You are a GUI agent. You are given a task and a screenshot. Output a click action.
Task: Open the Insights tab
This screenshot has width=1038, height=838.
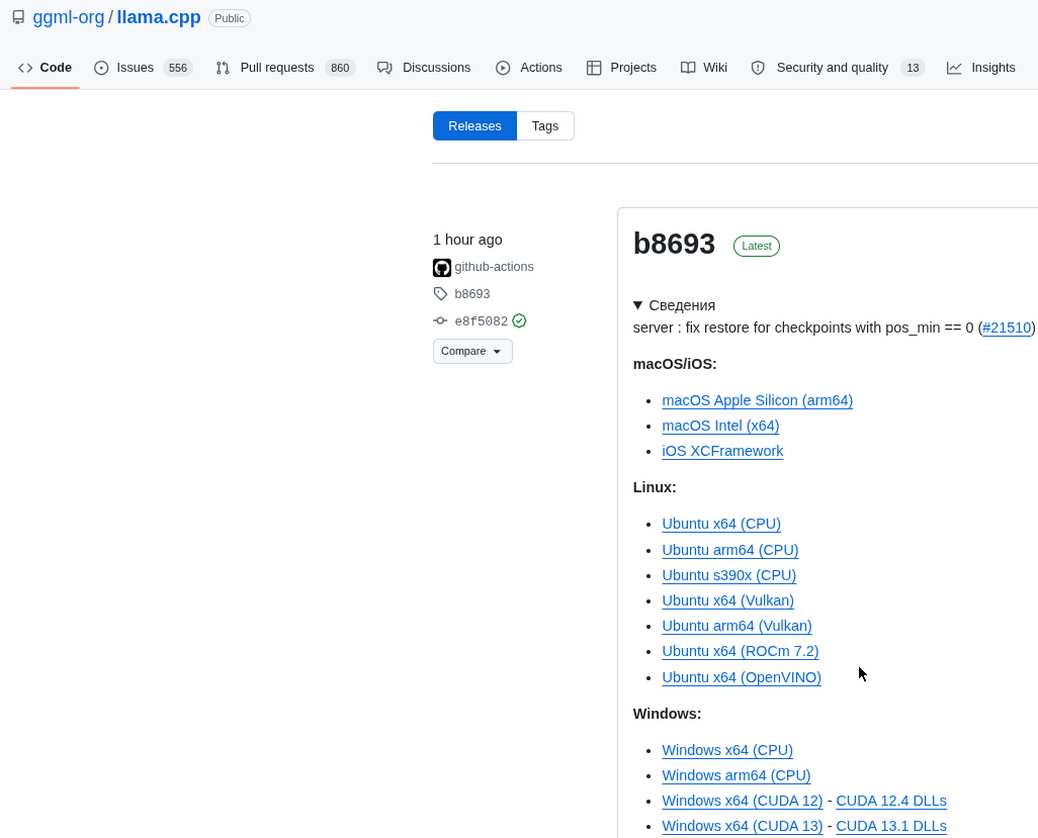[x=981, y=68]
